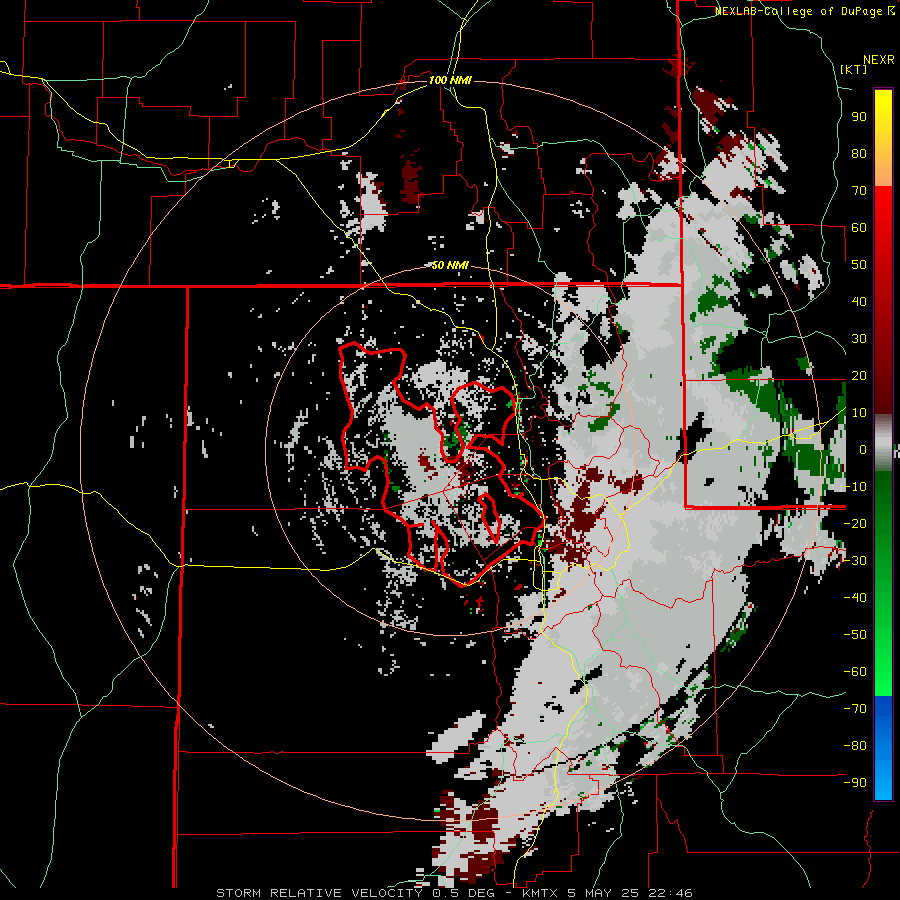Click the [KT] units label
This screenshot has height=900, width=900.
(854, 69)
